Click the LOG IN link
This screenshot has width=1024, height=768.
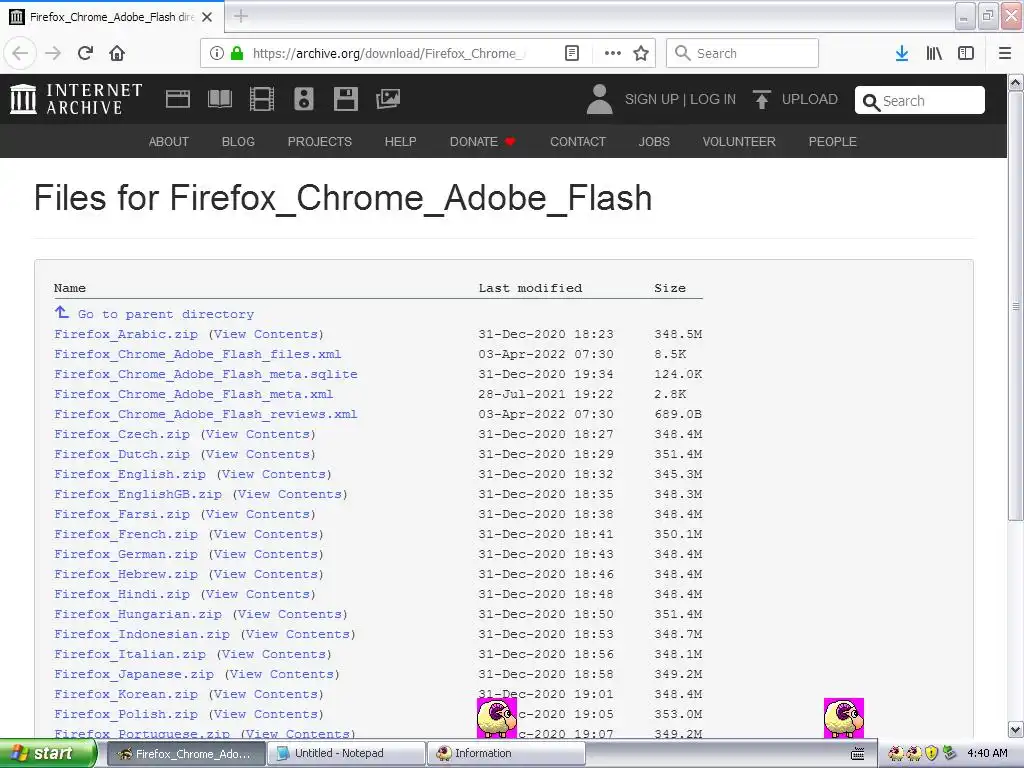pyautogui.click(x=713, y=99)
